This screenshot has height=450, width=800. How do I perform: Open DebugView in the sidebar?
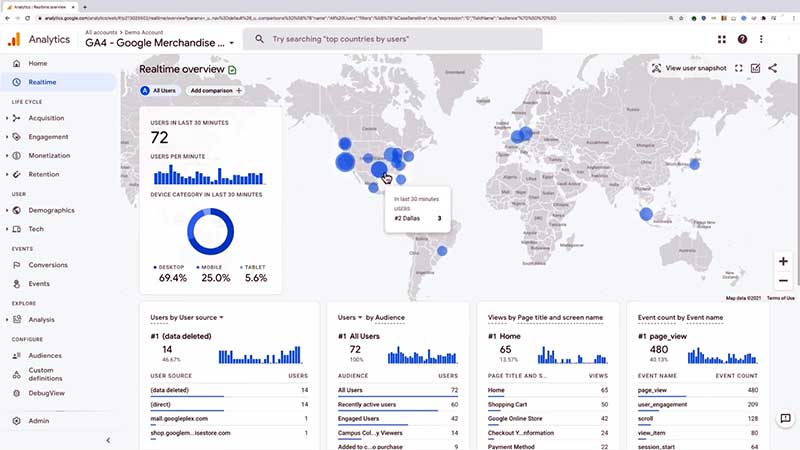(46, 393)
